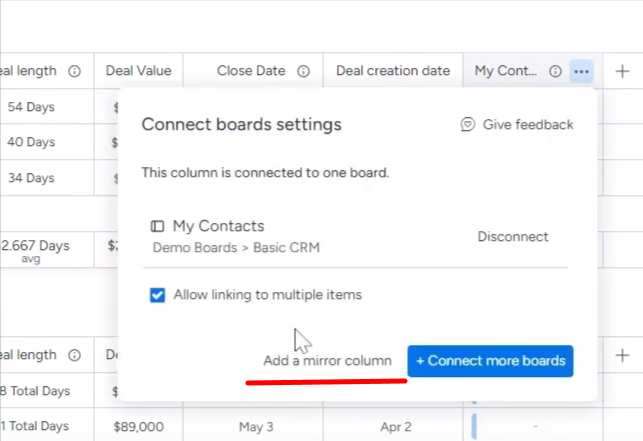Click the Connect boards settings heading
The image size is (643, 441).
pyautogui.click(x=242, y=124)
